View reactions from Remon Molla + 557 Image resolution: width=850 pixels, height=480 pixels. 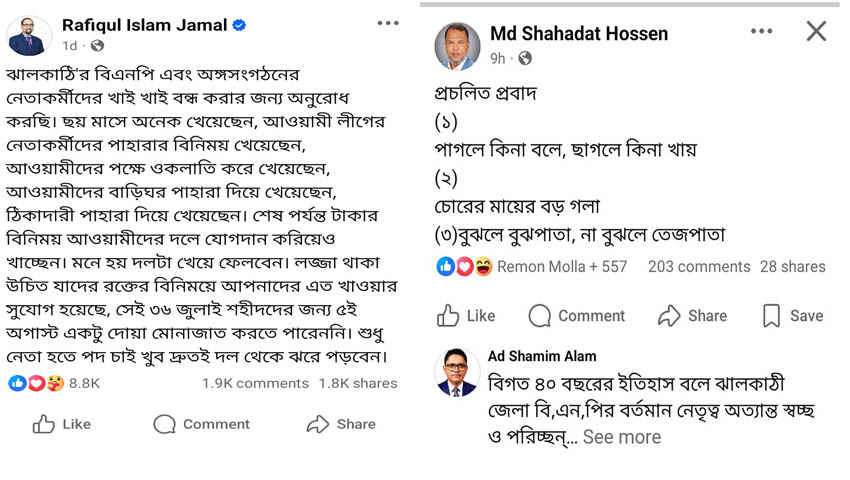(x=562, y=267)
